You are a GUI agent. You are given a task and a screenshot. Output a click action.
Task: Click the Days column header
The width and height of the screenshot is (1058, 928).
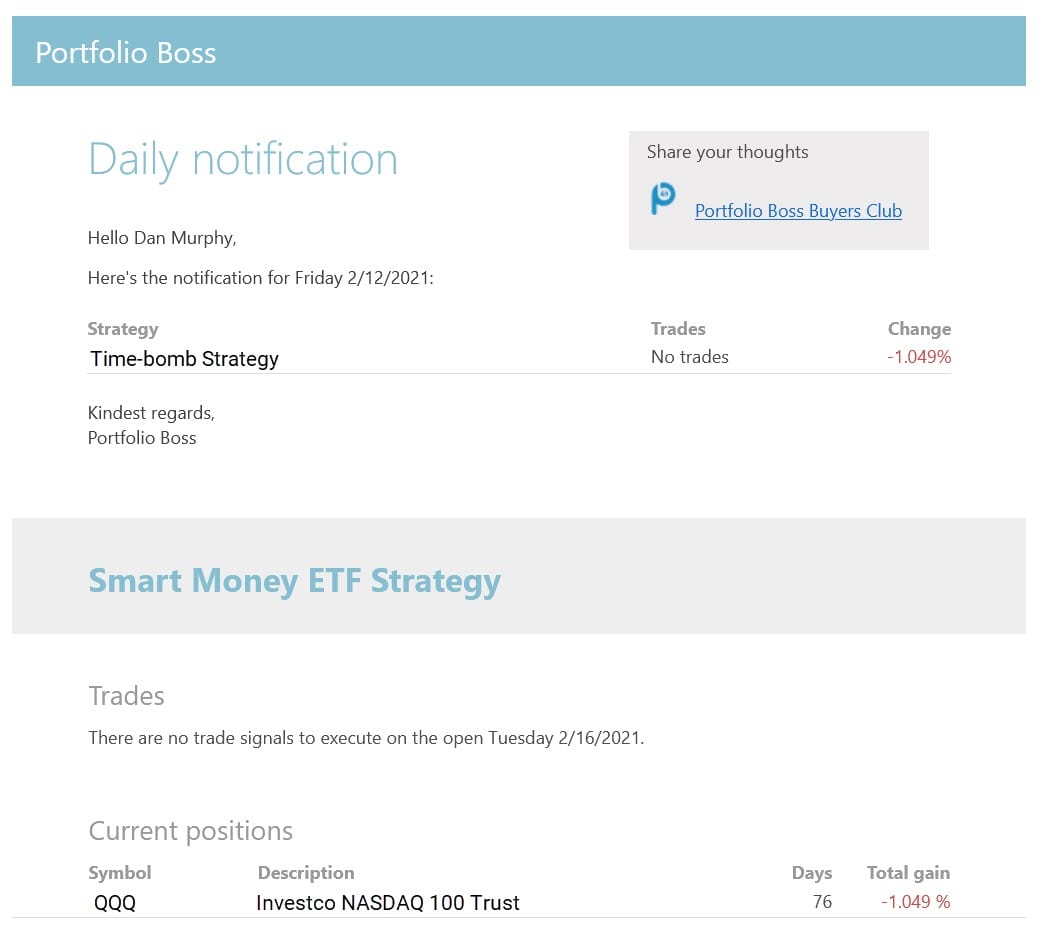pos(812,872)
